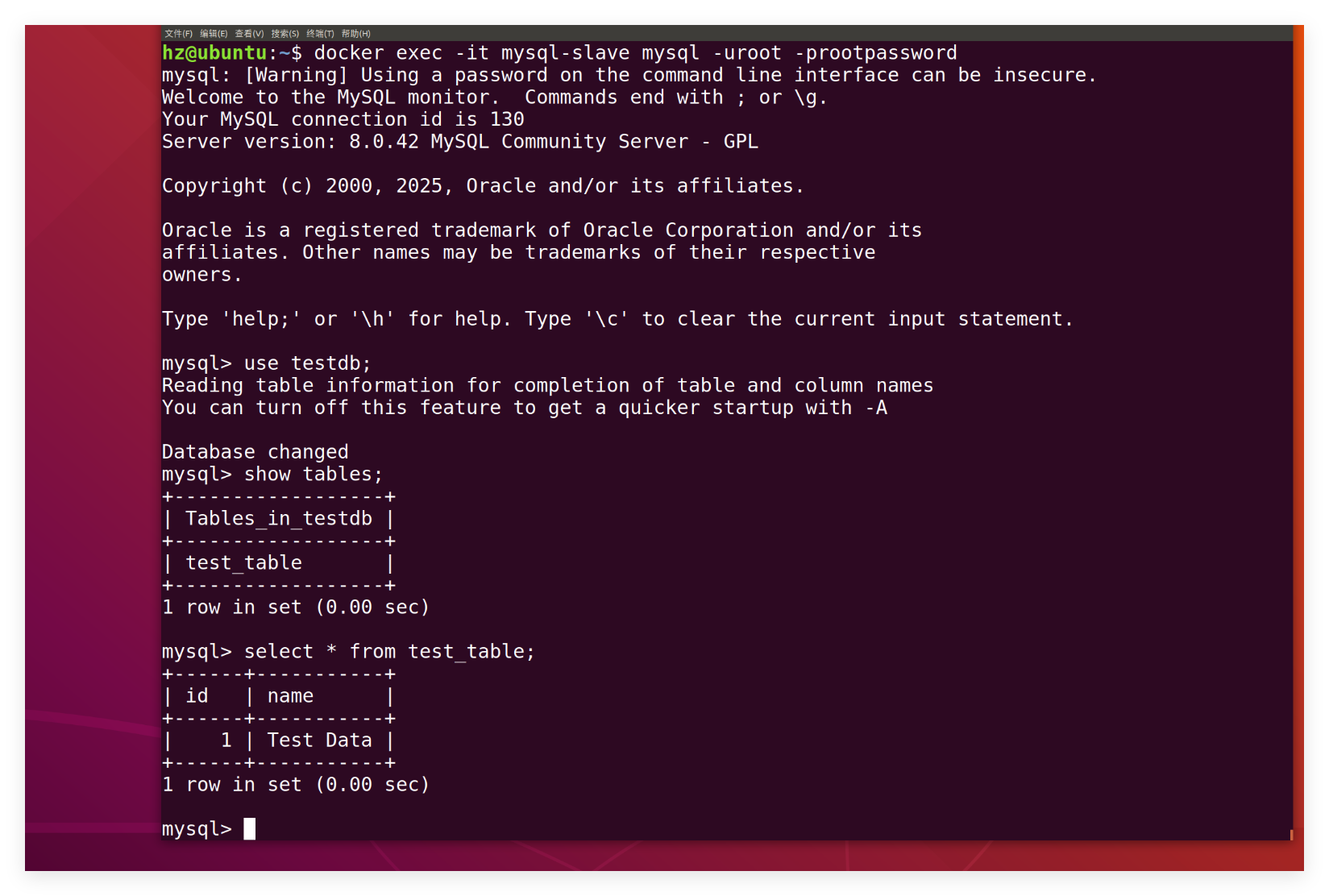Open the 搜索(S) menu
This screenshot has height=896, width=1329.
point(284,34)
